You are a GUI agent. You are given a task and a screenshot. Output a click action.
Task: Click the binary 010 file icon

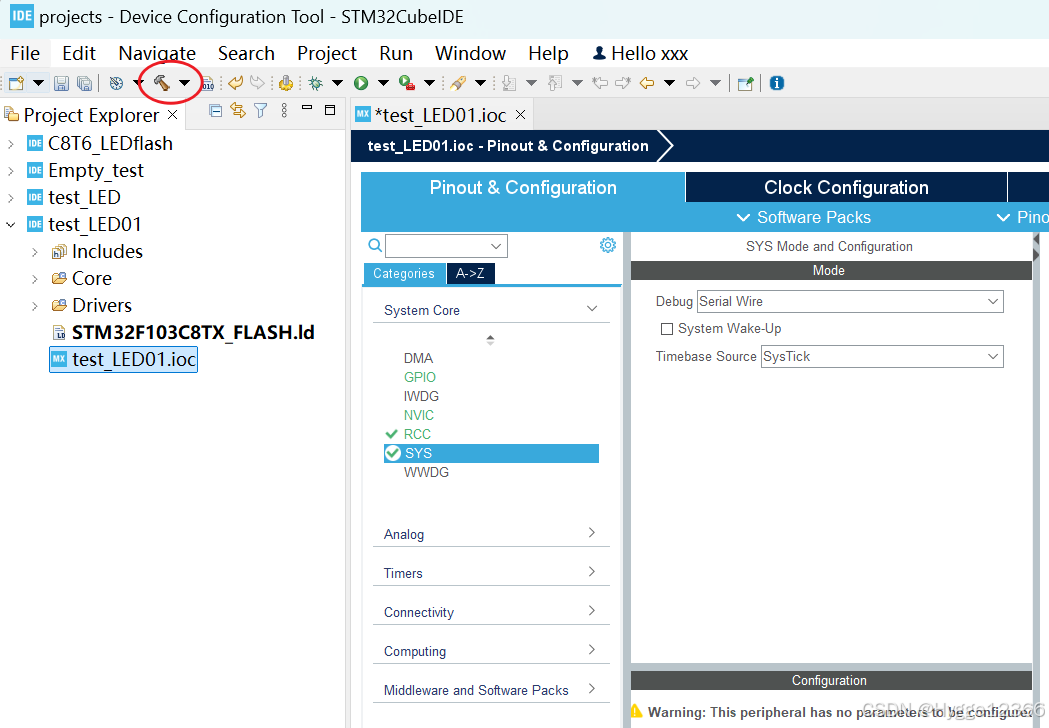pos(208,83)
